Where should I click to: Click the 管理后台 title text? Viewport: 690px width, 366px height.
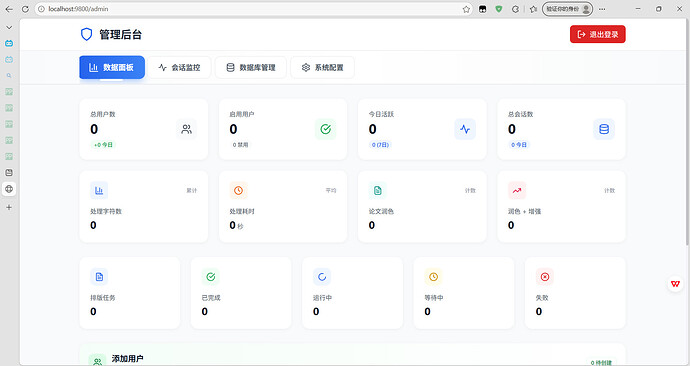click(120, 35)
